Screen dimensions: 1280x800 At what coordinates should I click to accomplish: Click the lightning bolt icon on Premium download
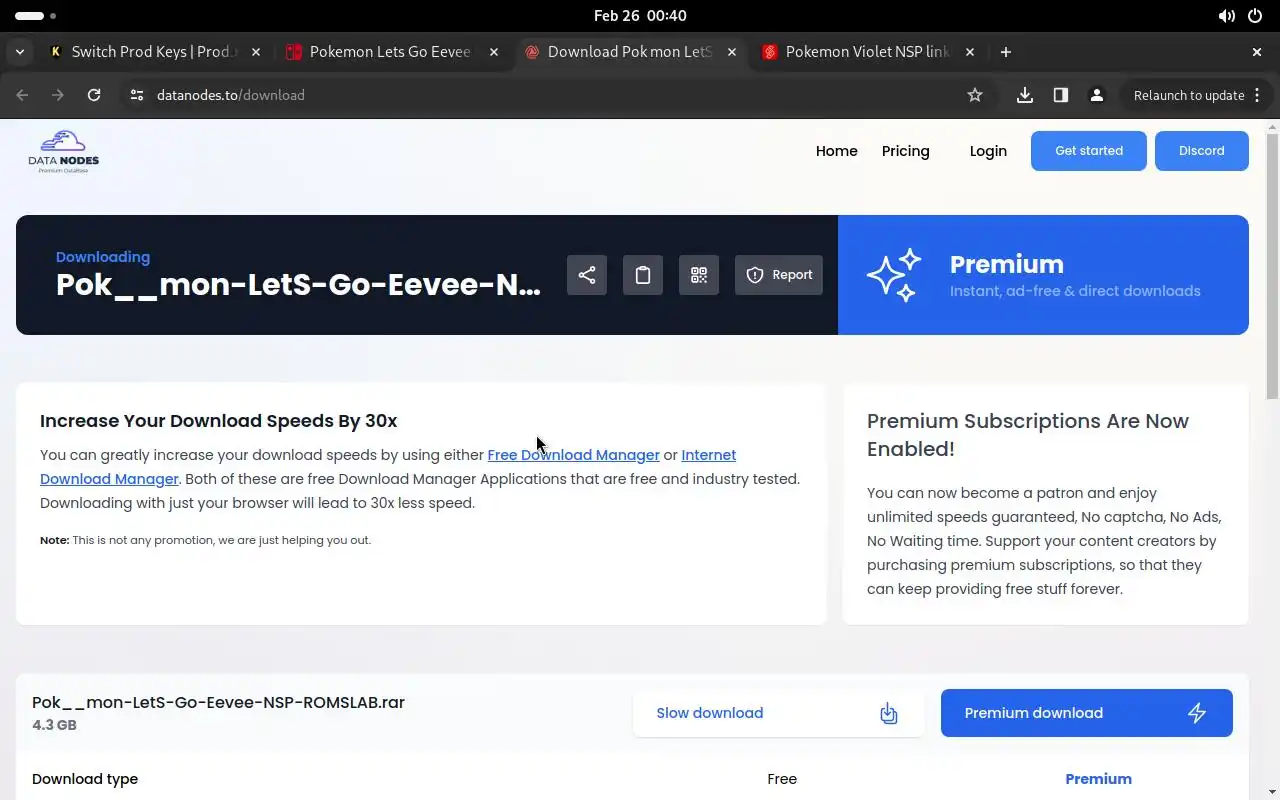point(1197,713)
